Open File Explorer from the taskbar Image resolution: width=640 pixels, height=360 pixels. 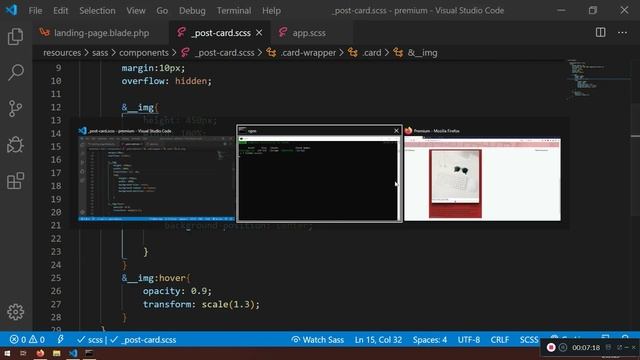[x=56, y=353]
